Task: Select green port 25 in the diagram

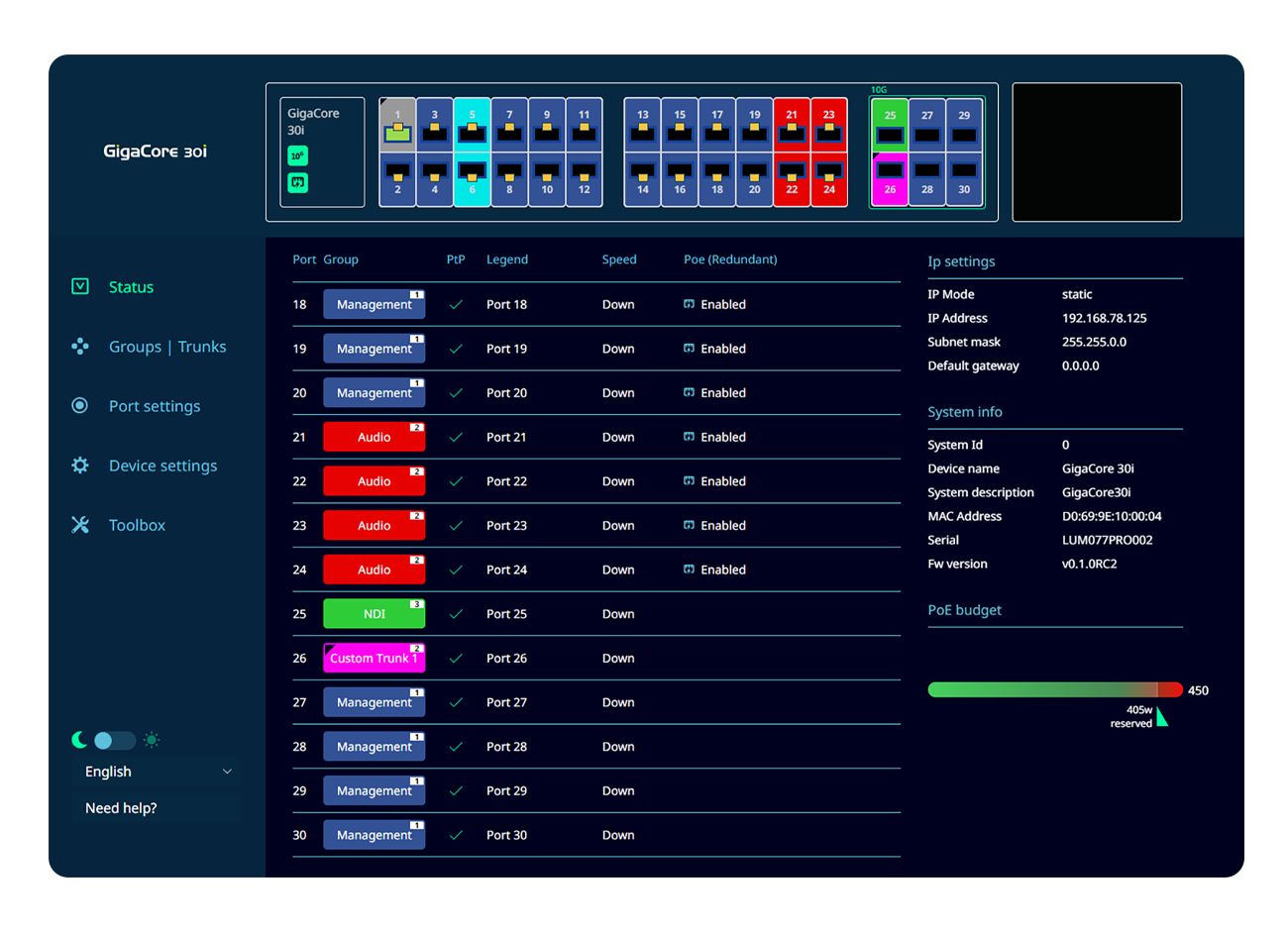Action: click(x=890, y=125)
